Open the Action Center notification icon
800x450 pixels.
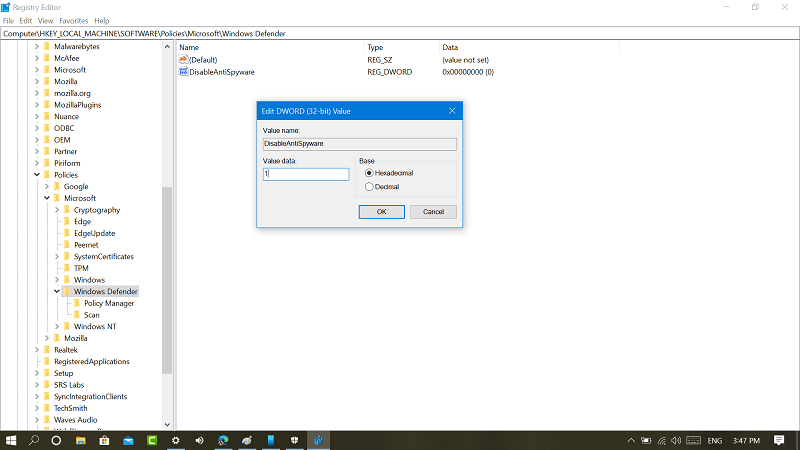779,440
